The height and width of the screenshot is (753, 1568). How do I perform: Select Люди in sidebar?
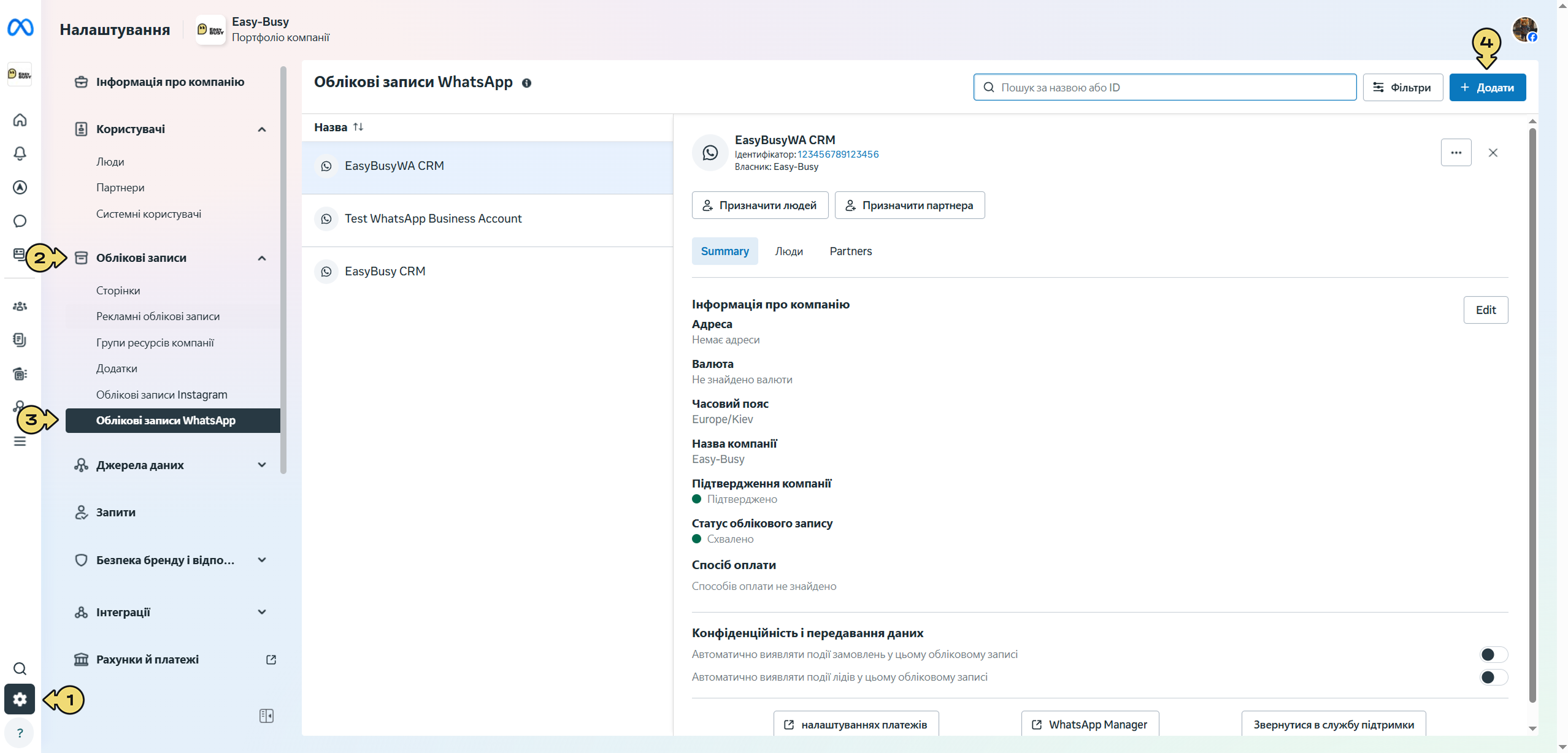[x=110, y=161]
